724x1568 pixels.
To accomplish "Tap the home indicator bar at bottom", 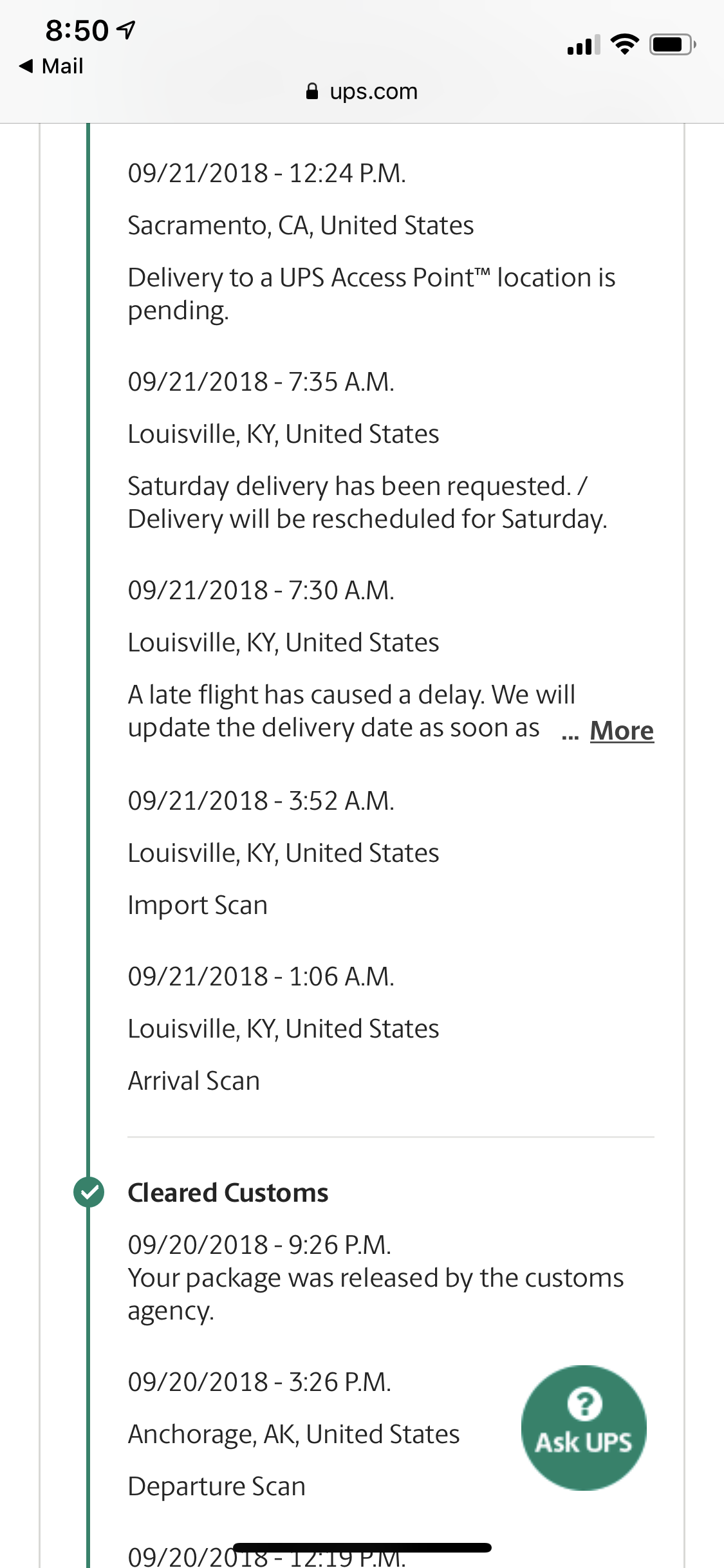I will (x=362, y=1547).
